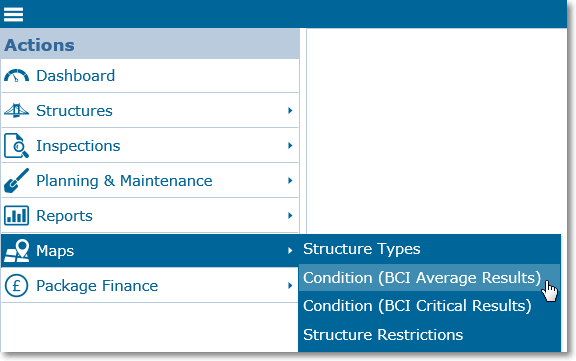
Task: Expand the Planning & Maintenance submenu arrow
Action: [290, 180]
